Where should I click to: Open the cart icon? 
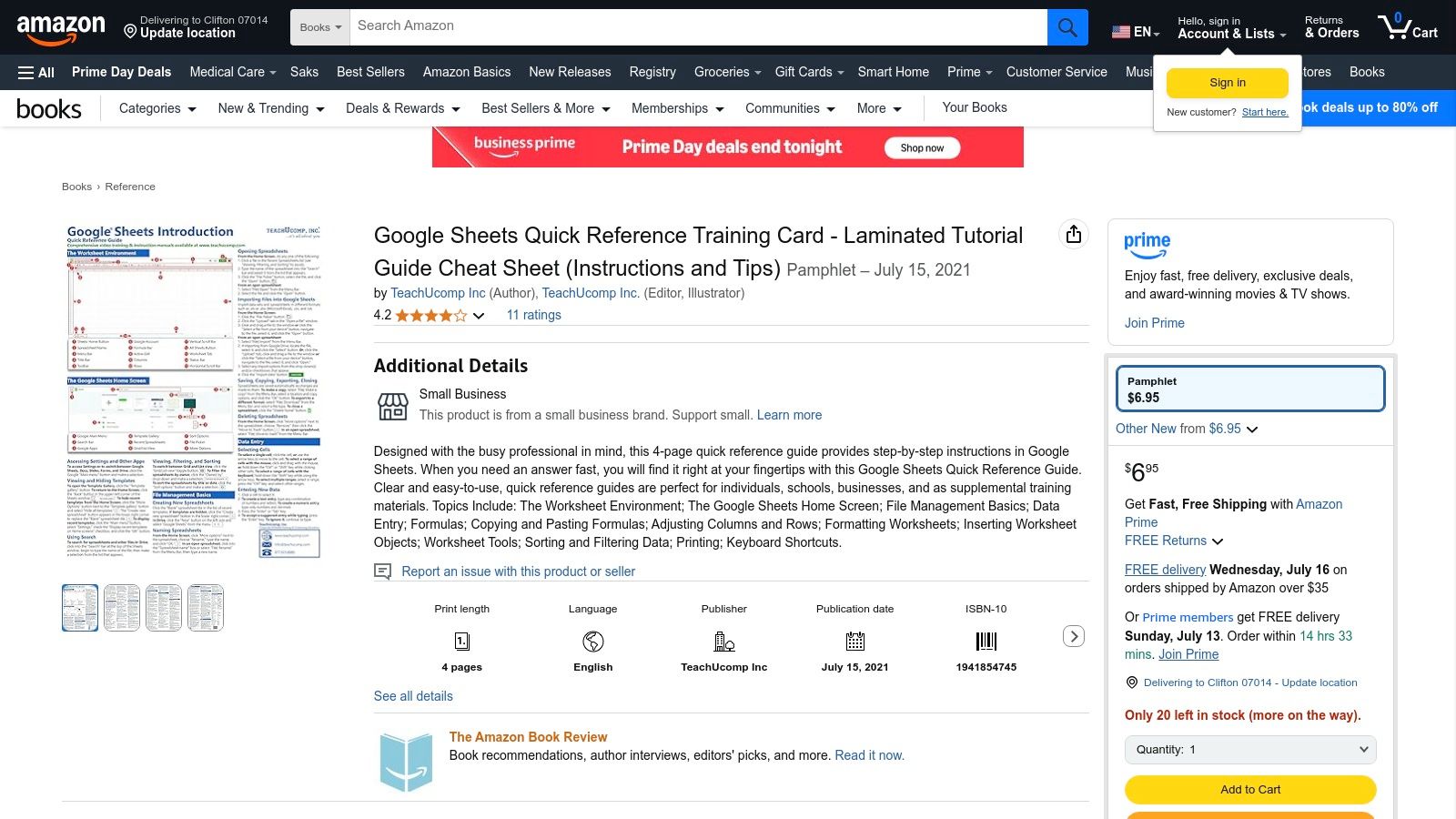point(1407,27)
